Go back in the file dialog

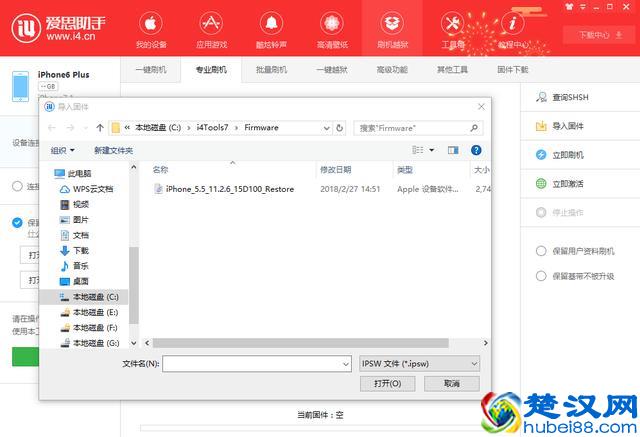point(52,128)
